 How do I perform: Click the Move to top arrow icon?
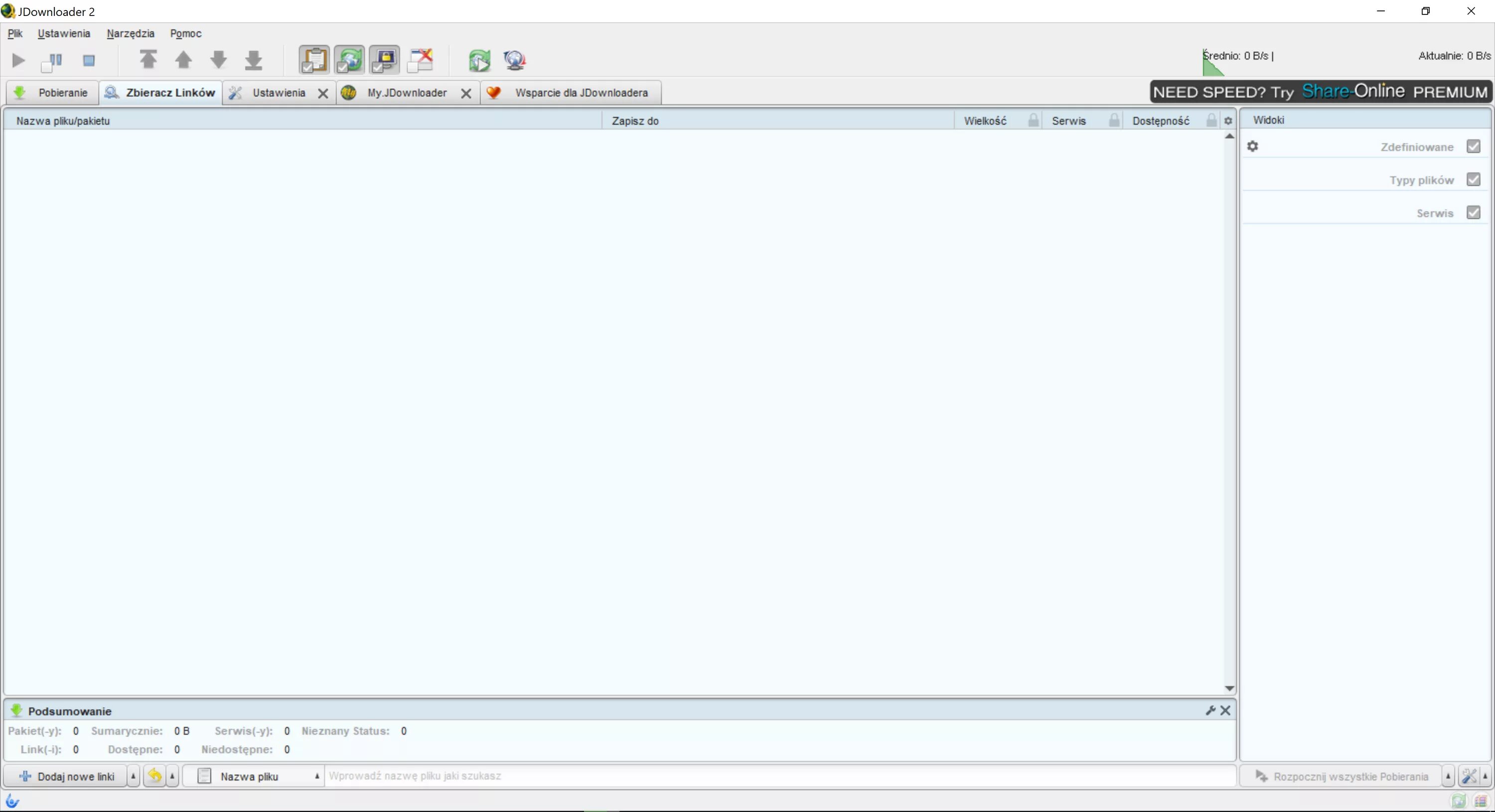148,60
